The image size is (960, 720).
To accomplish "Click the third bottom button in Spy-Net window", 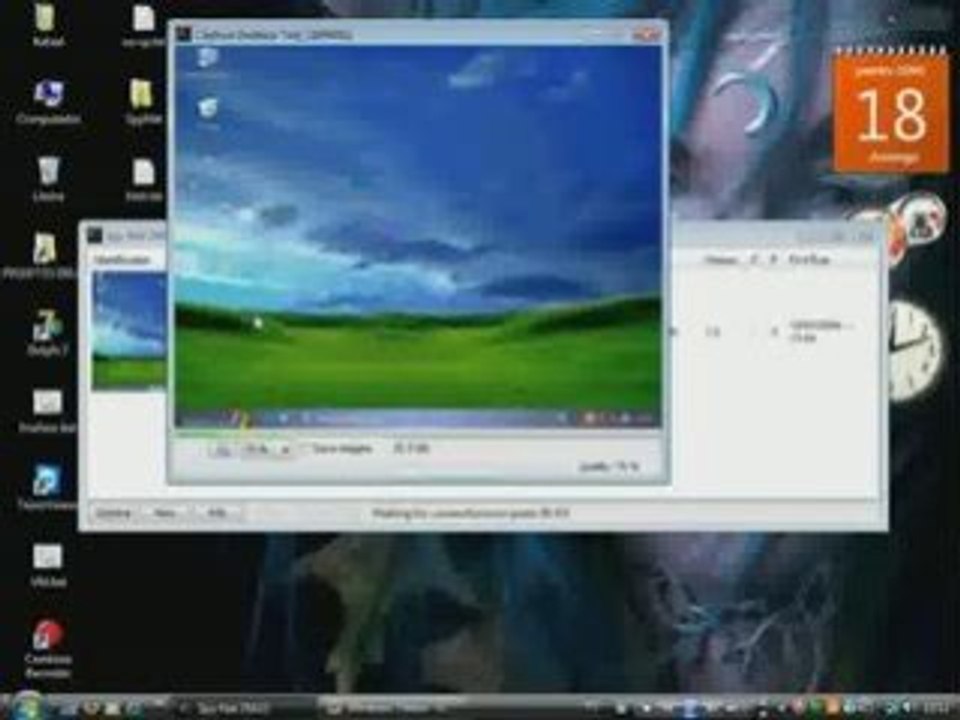I will [216, 513].
